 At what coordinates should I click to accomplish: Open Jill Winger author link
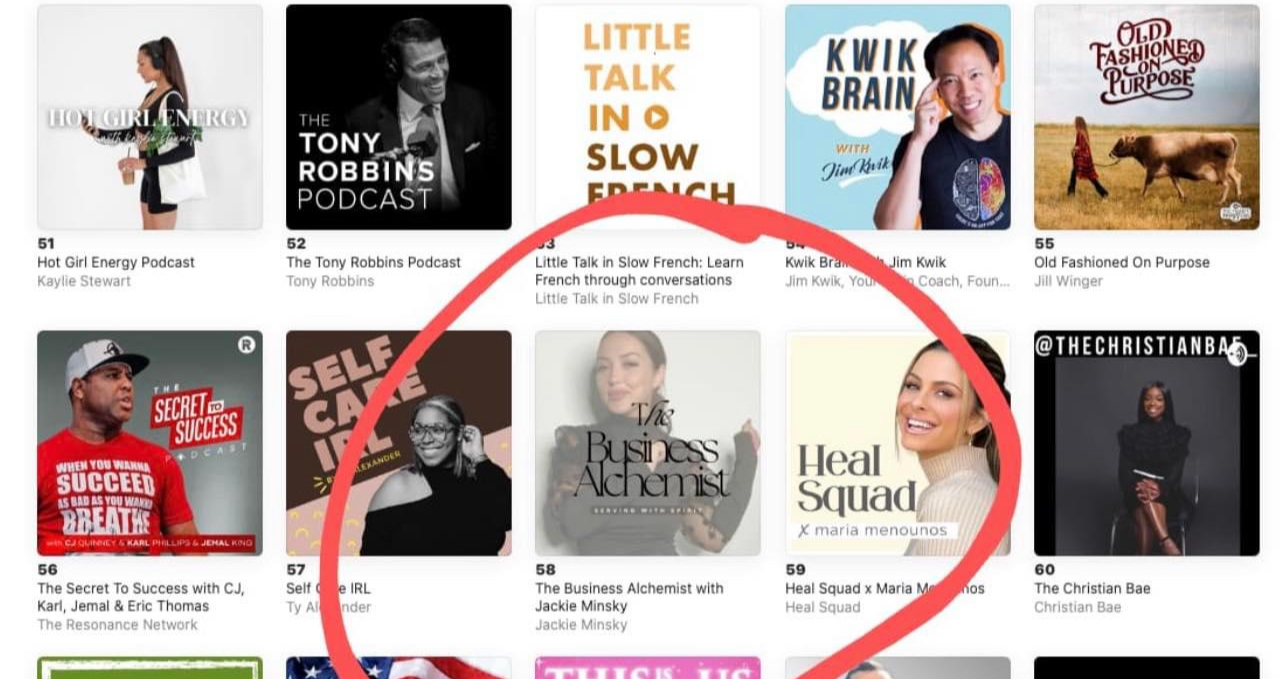tap(1068, 281)
